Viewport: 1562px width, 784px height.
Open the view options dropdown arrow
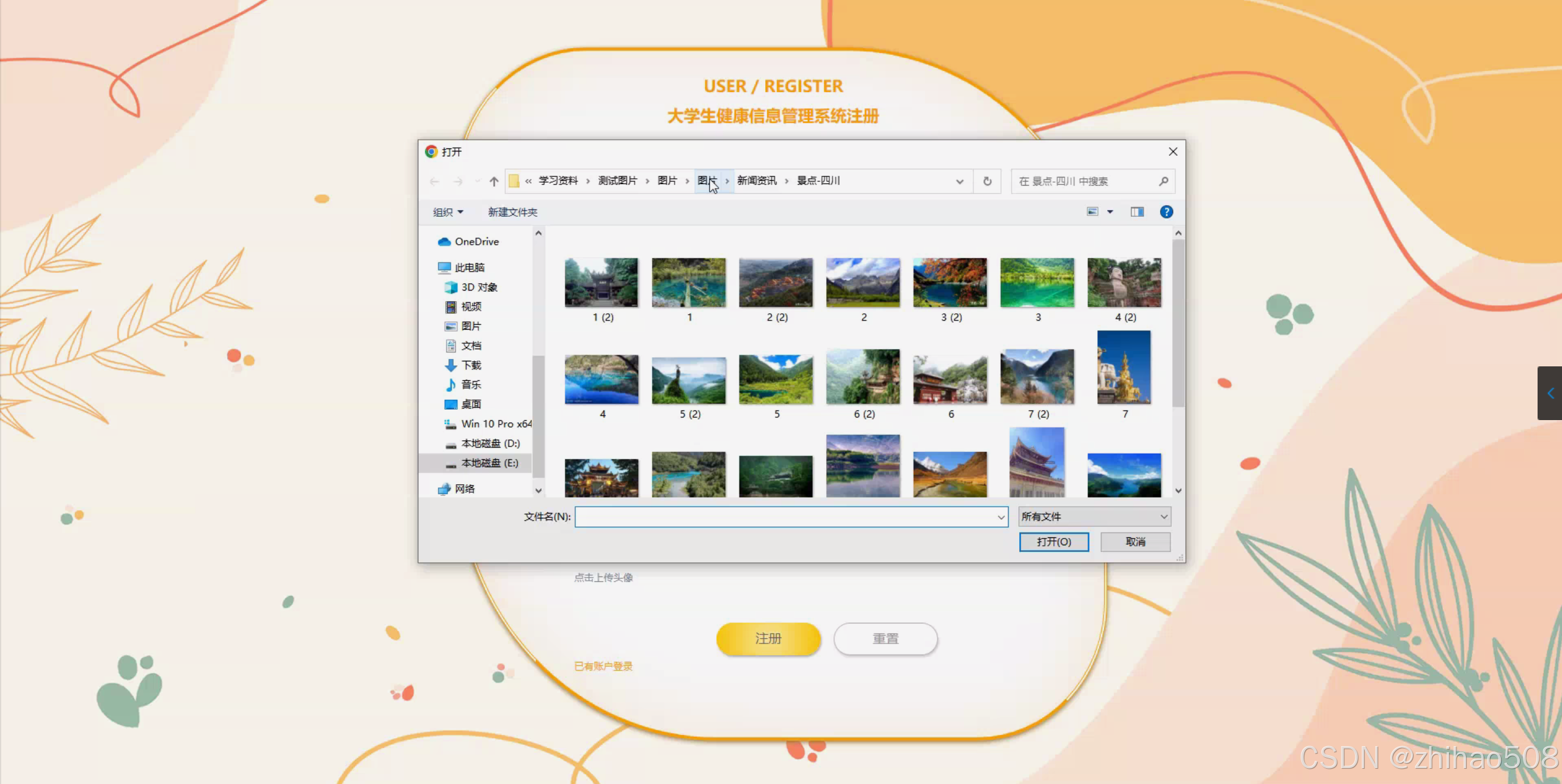point(1110,212)
